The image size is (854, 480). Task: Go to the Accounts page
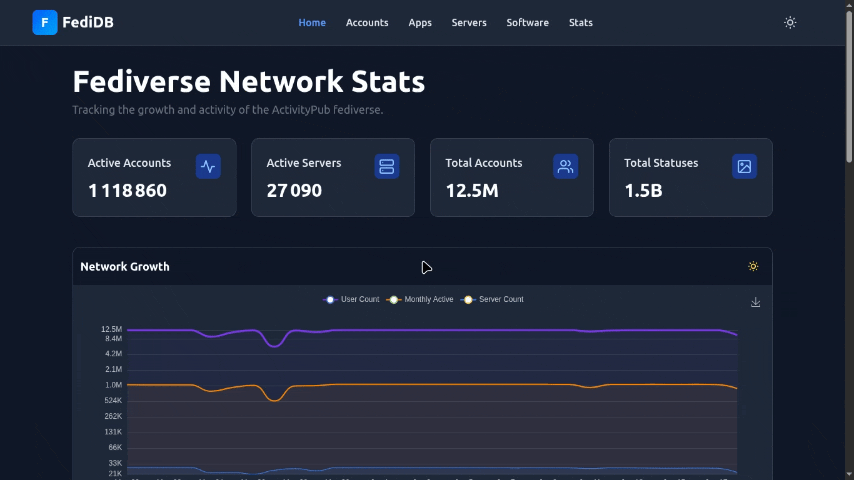pos(367,22)
